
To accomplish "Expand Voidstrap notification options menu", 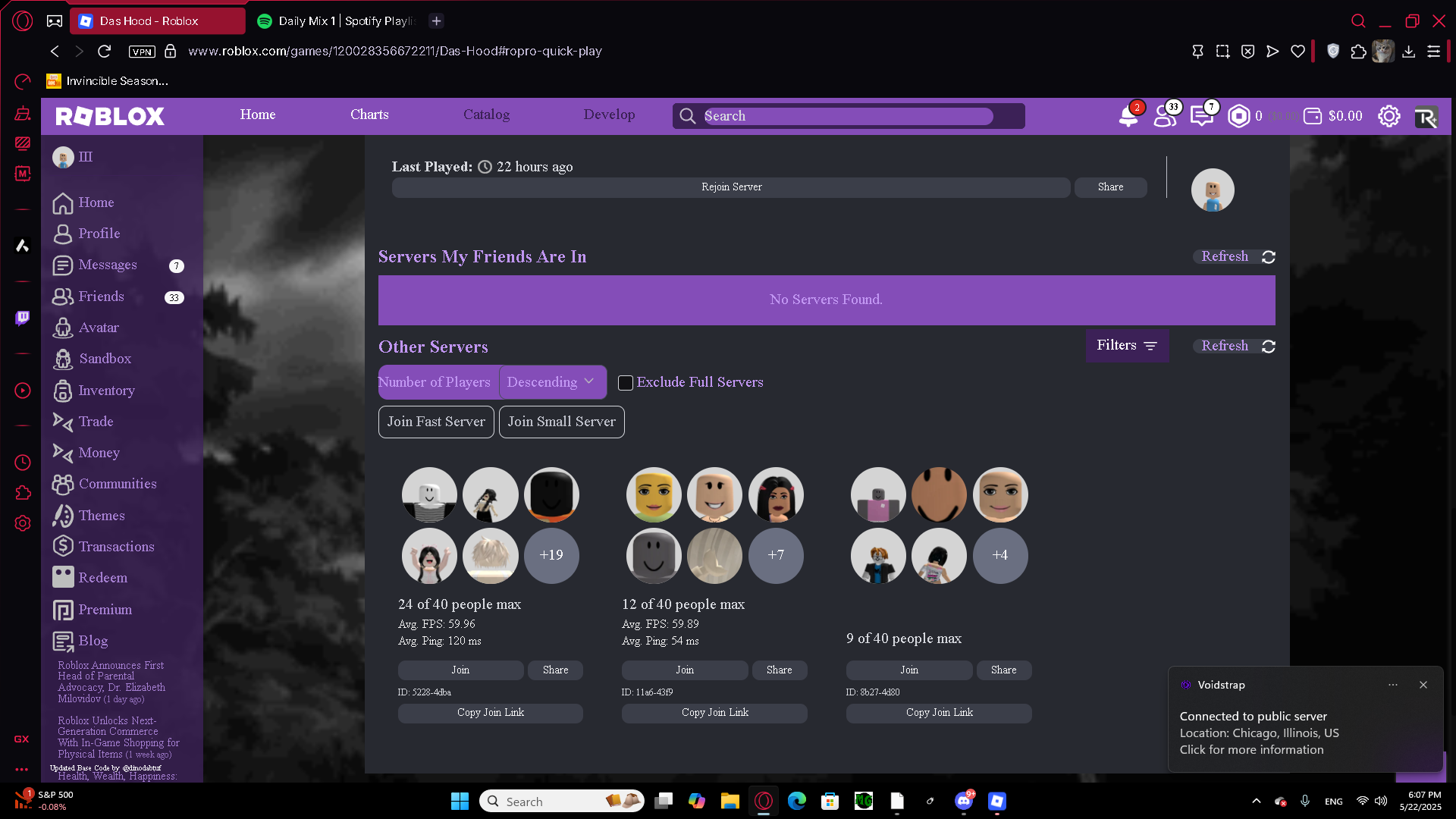I will pyautogui.click(x=1393, y=685).
